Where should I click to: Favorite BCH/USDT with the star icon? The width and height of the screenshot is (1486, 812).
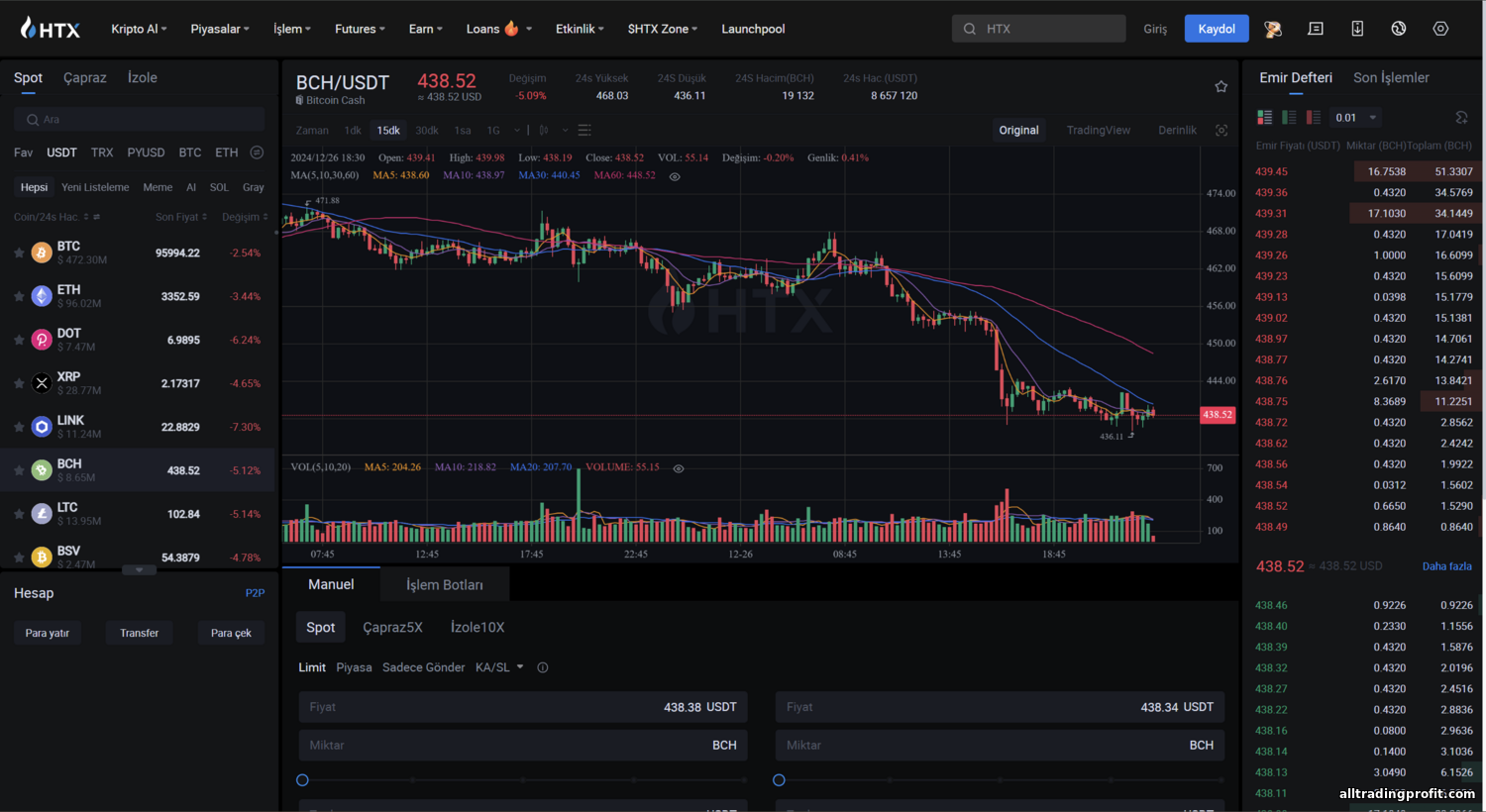1221,87
